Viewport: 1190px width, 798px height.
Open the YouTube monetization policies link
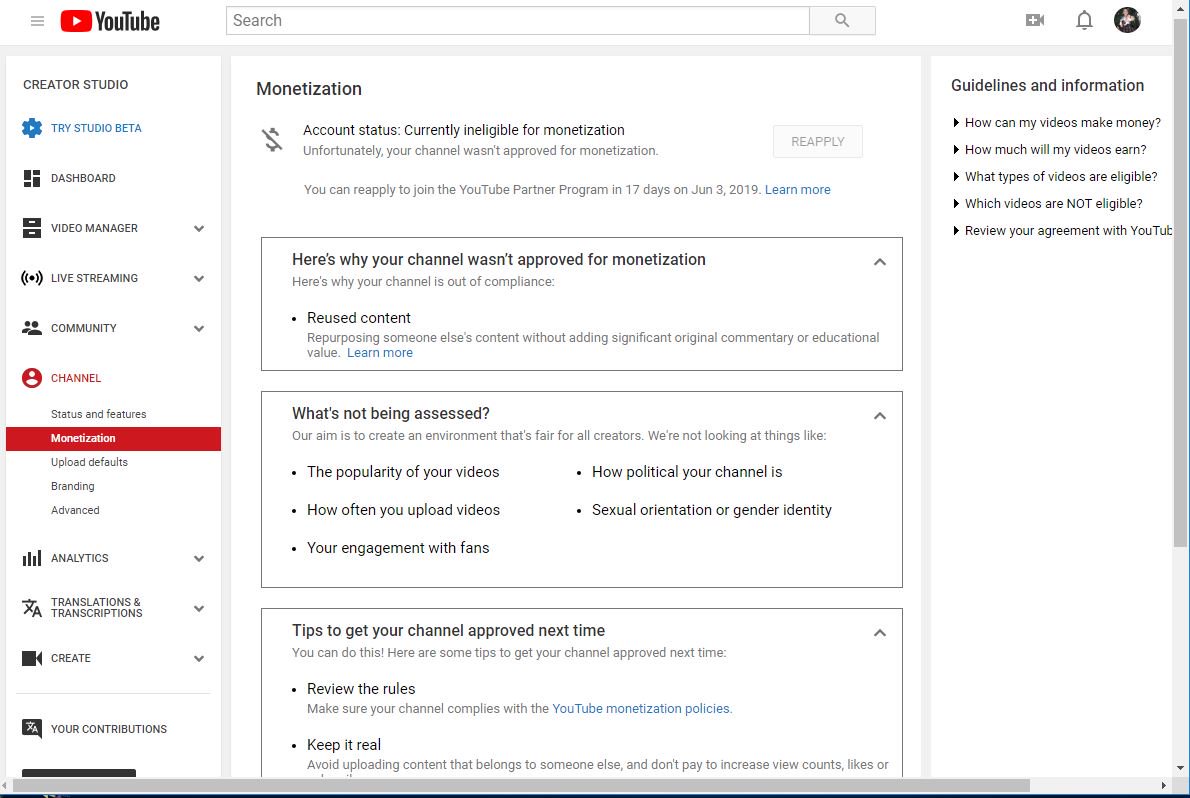[641, 708]
